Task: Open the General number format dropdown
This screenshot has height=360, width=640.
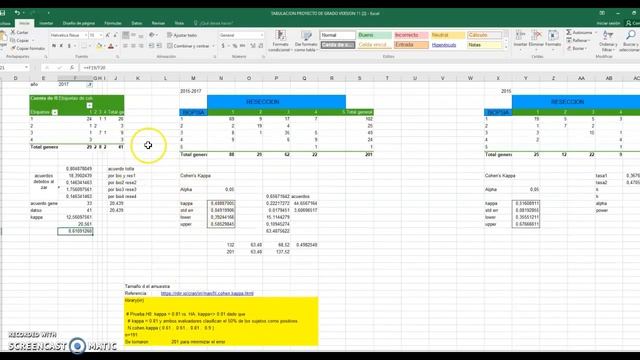Action: click(x=261, y=36)
